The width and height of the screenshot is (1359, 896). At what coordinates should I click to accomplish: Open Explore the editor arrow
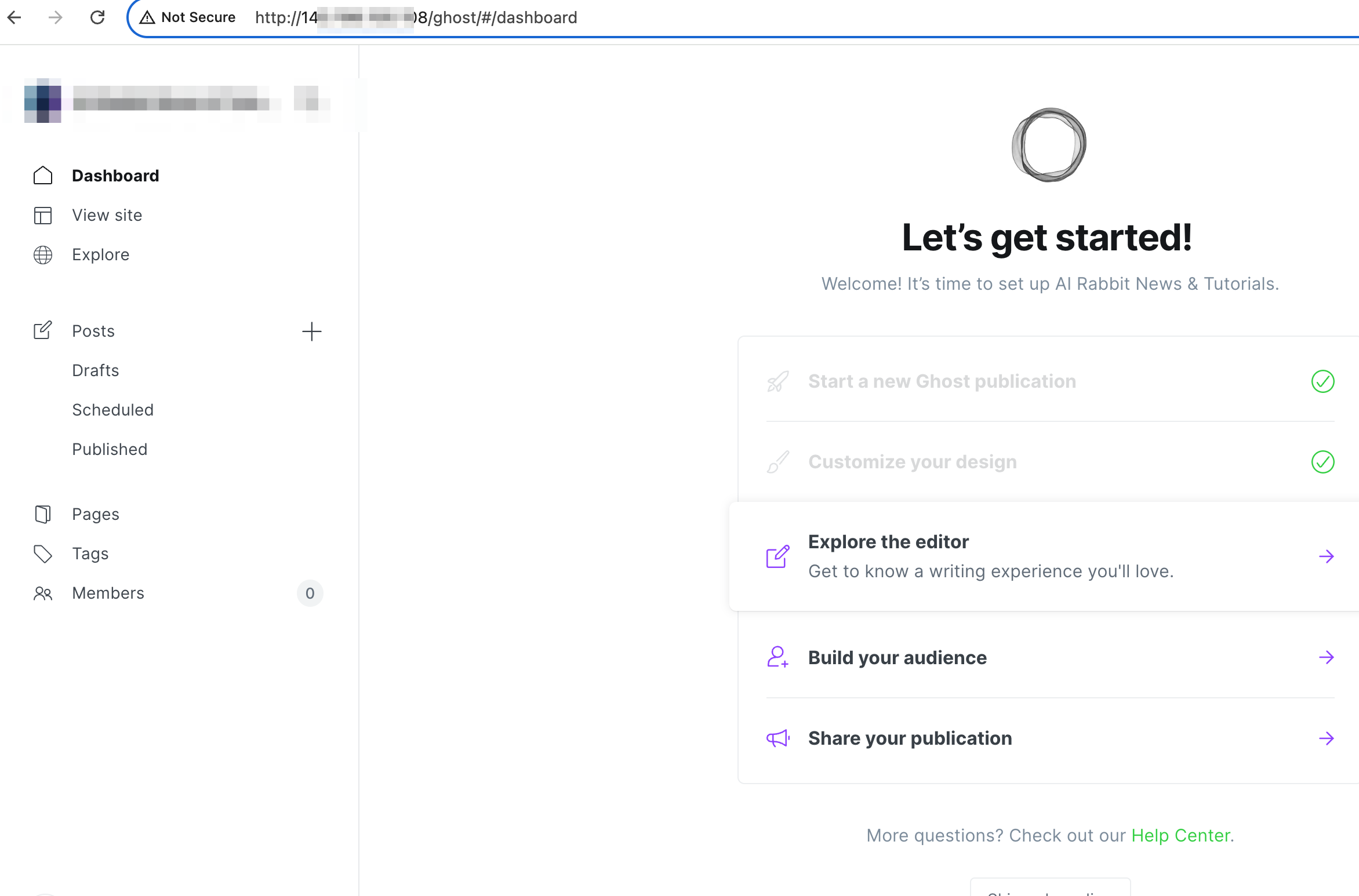point(1326,556)
